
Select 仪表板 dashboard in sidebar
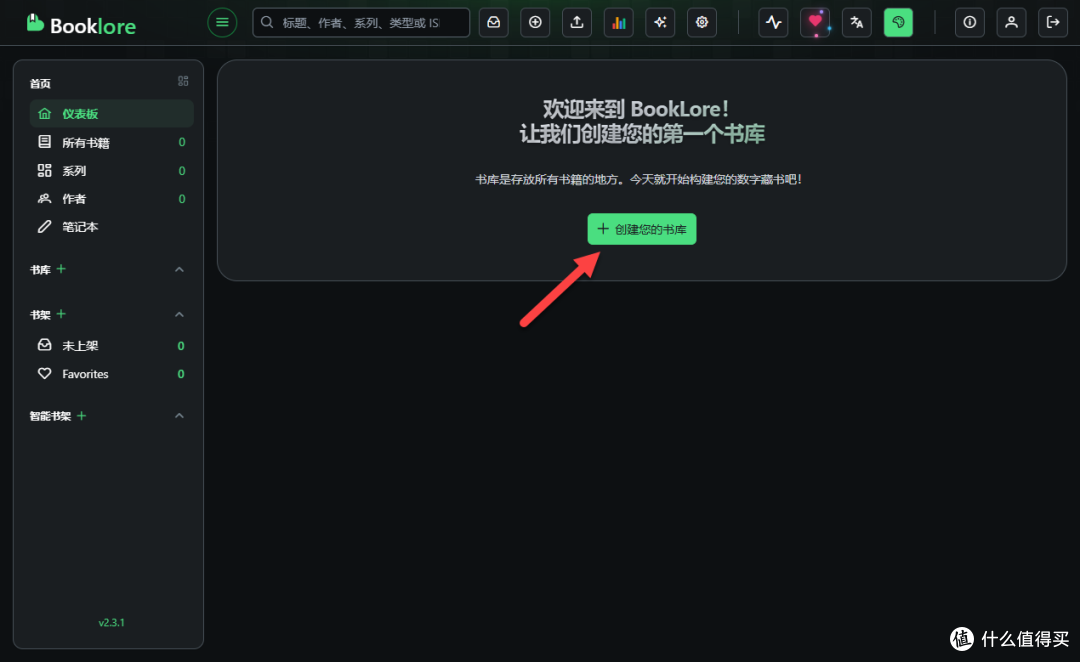112,114
